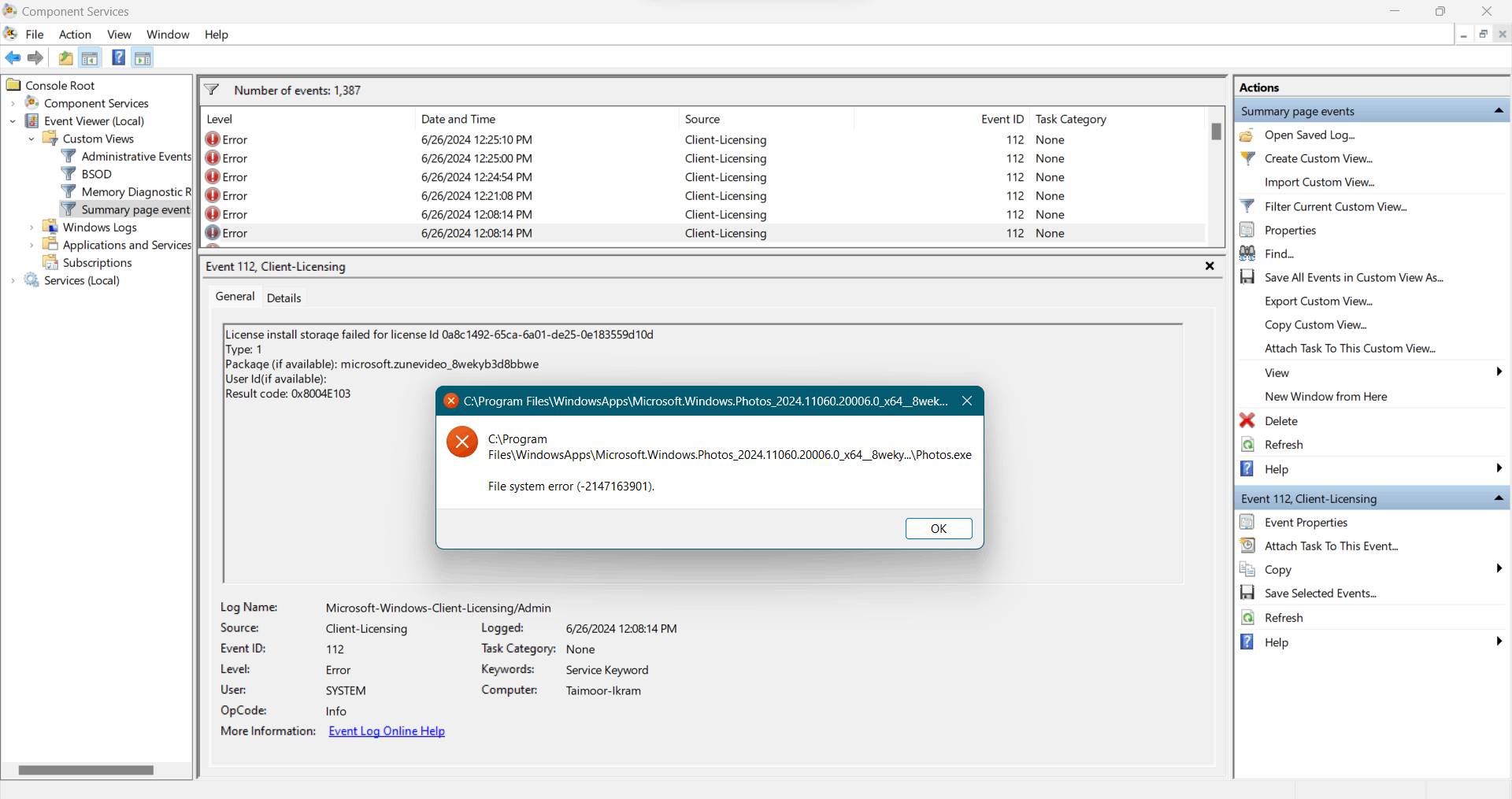Viewport: 1512px width, 799px height.
Task: Click error icon of 12:25:10 PM event
Action: [213, 139]
